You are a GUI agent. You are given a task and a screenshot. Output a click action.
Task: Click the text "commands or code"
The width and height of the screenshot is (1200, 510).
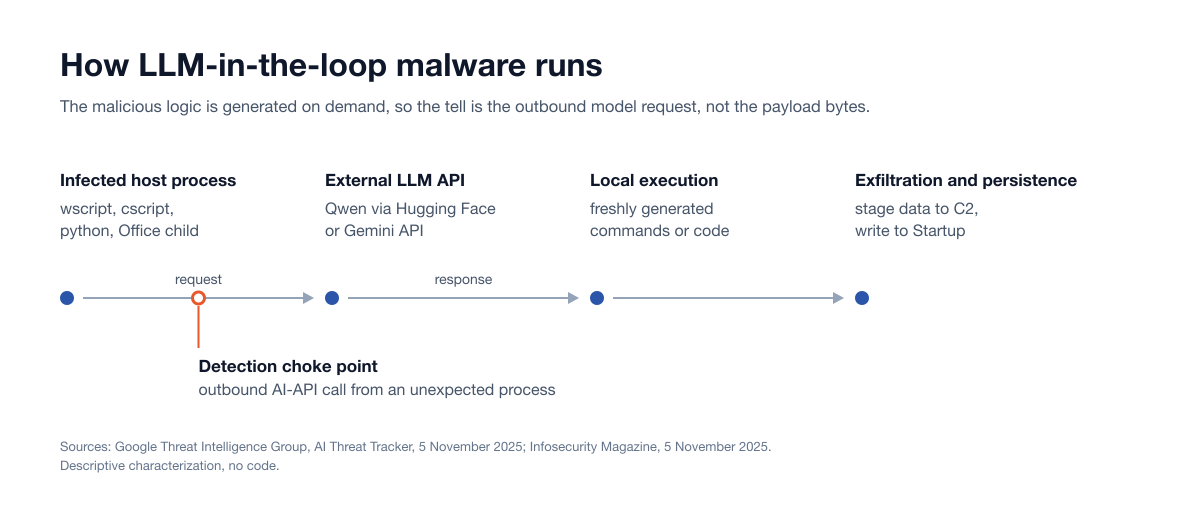tap(660, 231)
